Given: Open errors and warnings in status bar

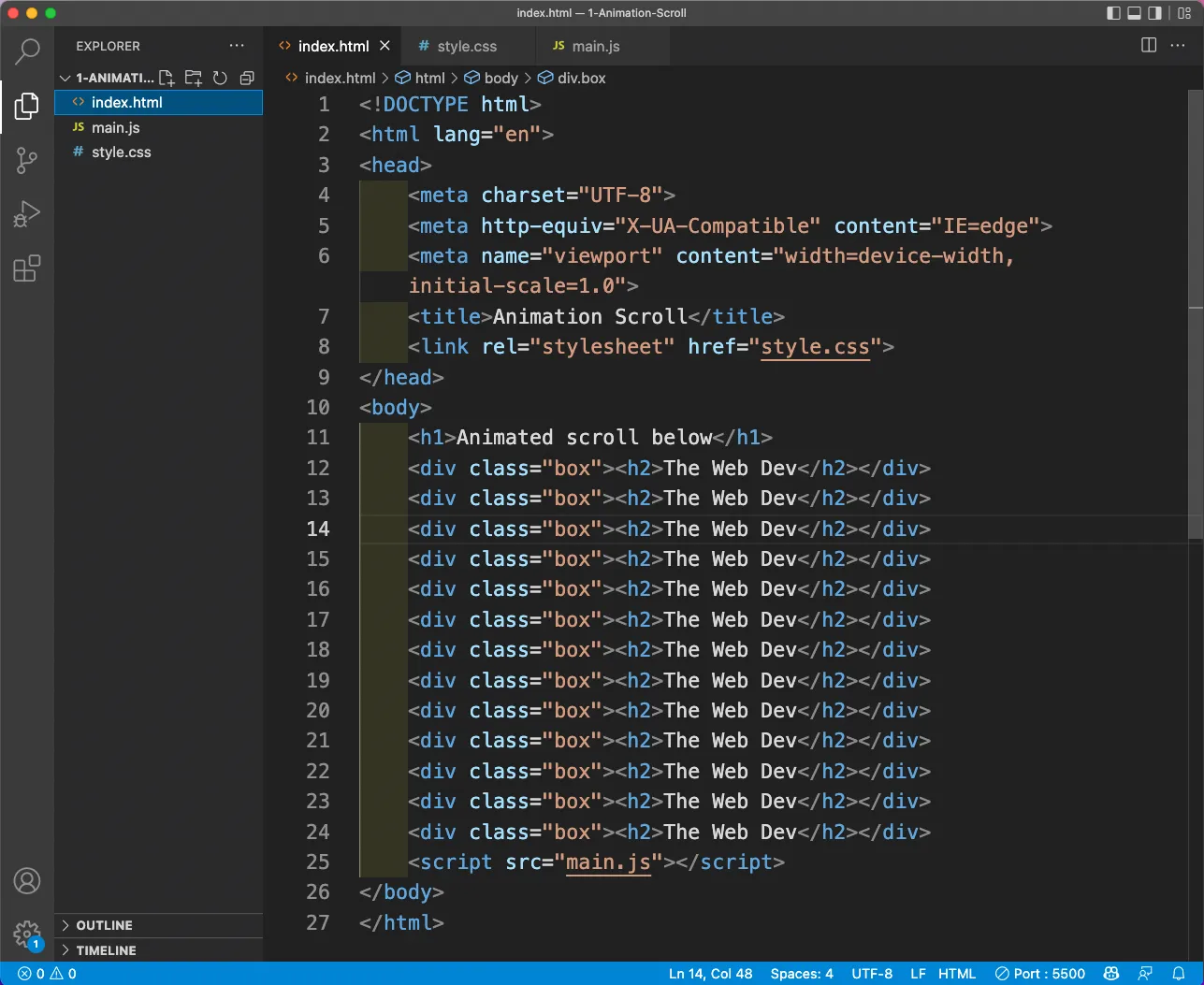Looking at the screenshot, I should pyautogui.click(x=47, y=974).
